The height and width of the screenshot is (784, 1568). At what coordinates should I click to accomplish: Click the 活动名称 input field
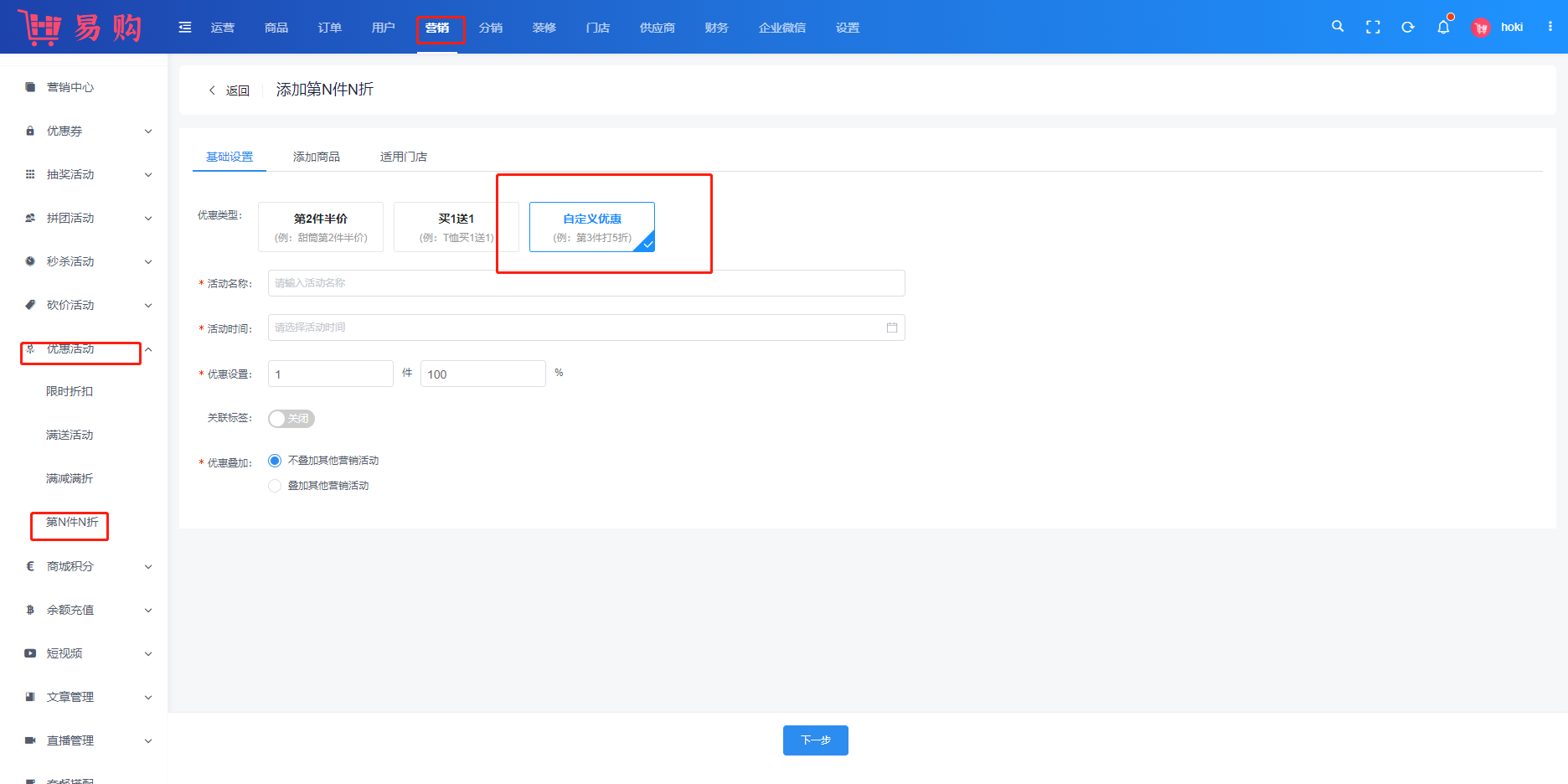coord(586,283)
